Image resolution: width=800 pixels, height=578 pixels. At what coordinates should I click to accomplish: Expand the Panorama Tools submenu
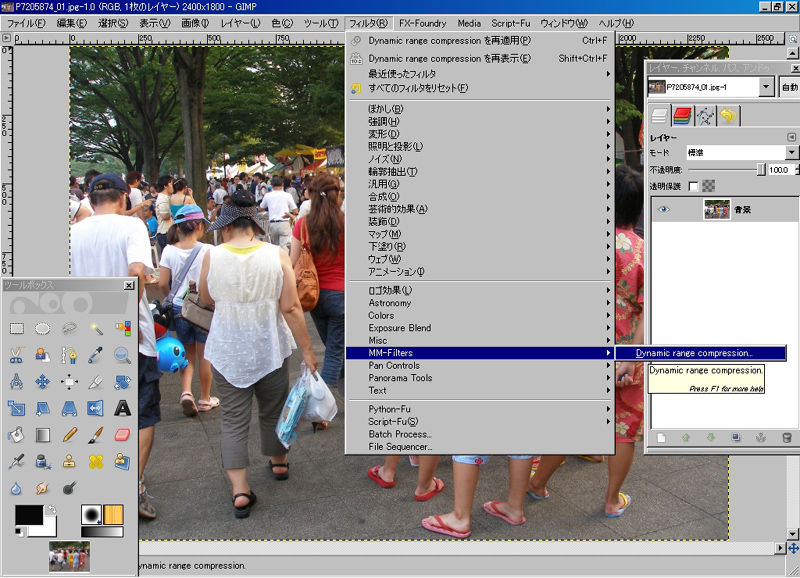[x=480, y=378]
